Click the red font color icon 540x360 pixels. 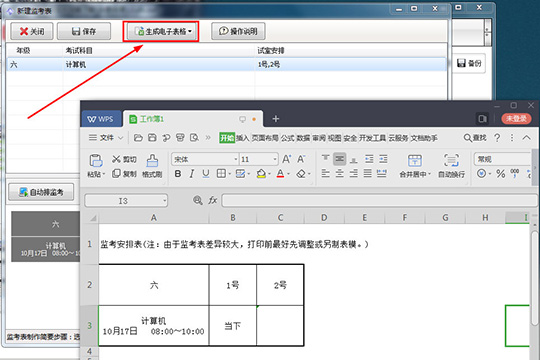click(x=281, y=174)
